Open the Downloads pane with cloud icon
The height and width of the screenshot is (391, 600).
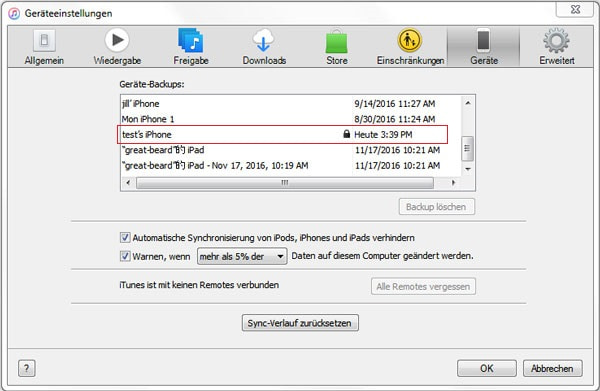(x=264, y=47)
